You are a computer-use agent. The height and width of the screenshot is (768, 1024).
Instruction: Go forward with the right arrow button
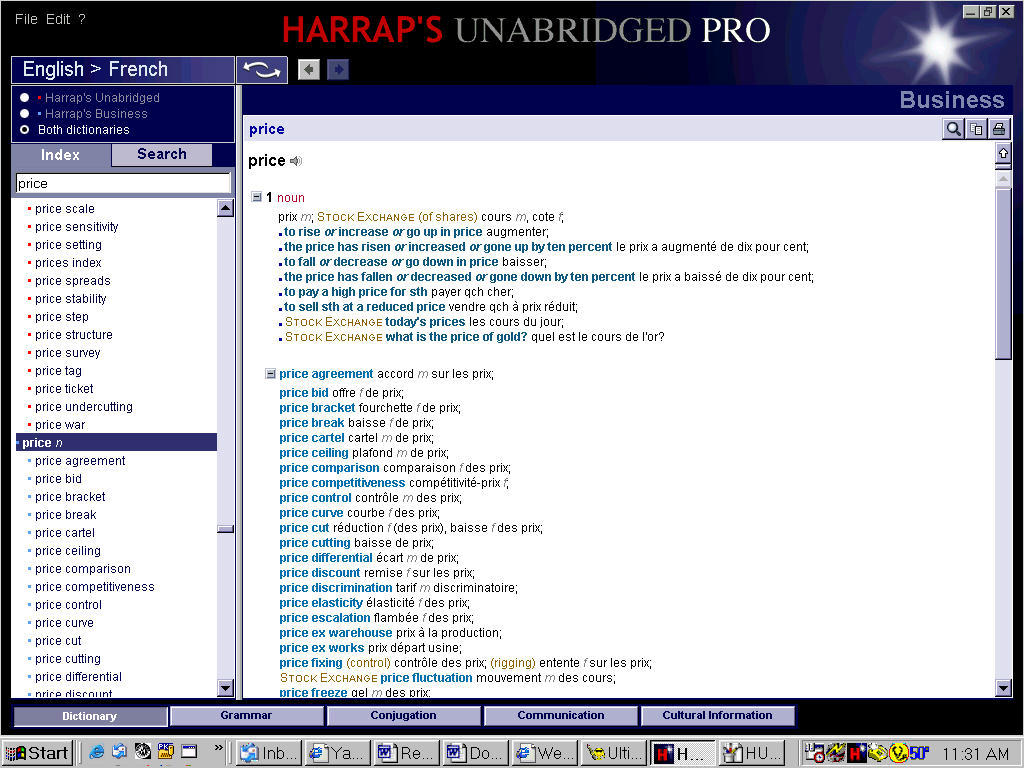pyautogui.click(x=338, y=69)
